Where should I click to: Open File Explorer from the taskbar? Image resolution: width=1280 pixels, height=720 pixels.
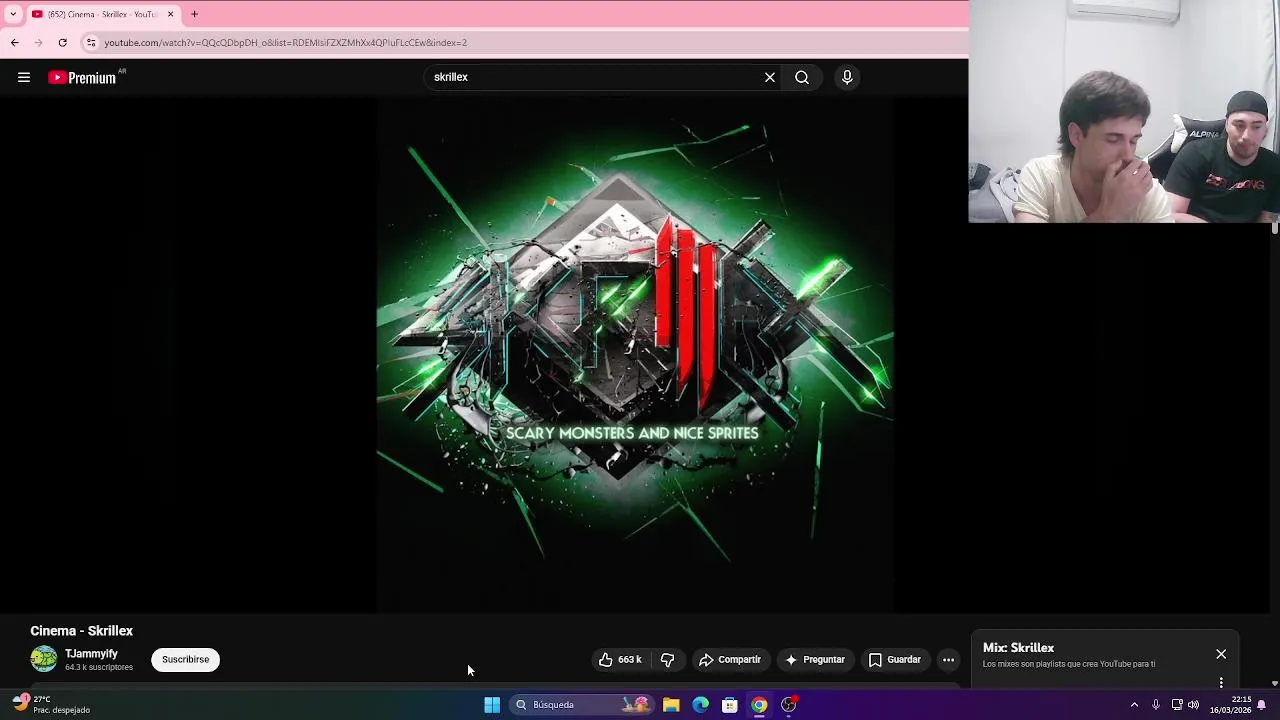point(671,705)
